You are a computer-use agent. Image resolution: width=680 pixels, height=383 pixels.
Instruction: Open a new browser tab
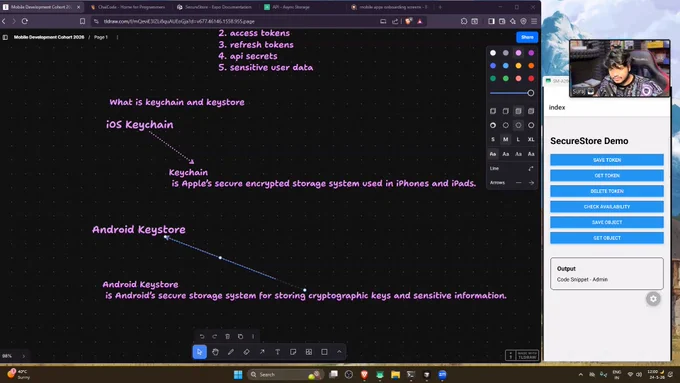[440, 7]
